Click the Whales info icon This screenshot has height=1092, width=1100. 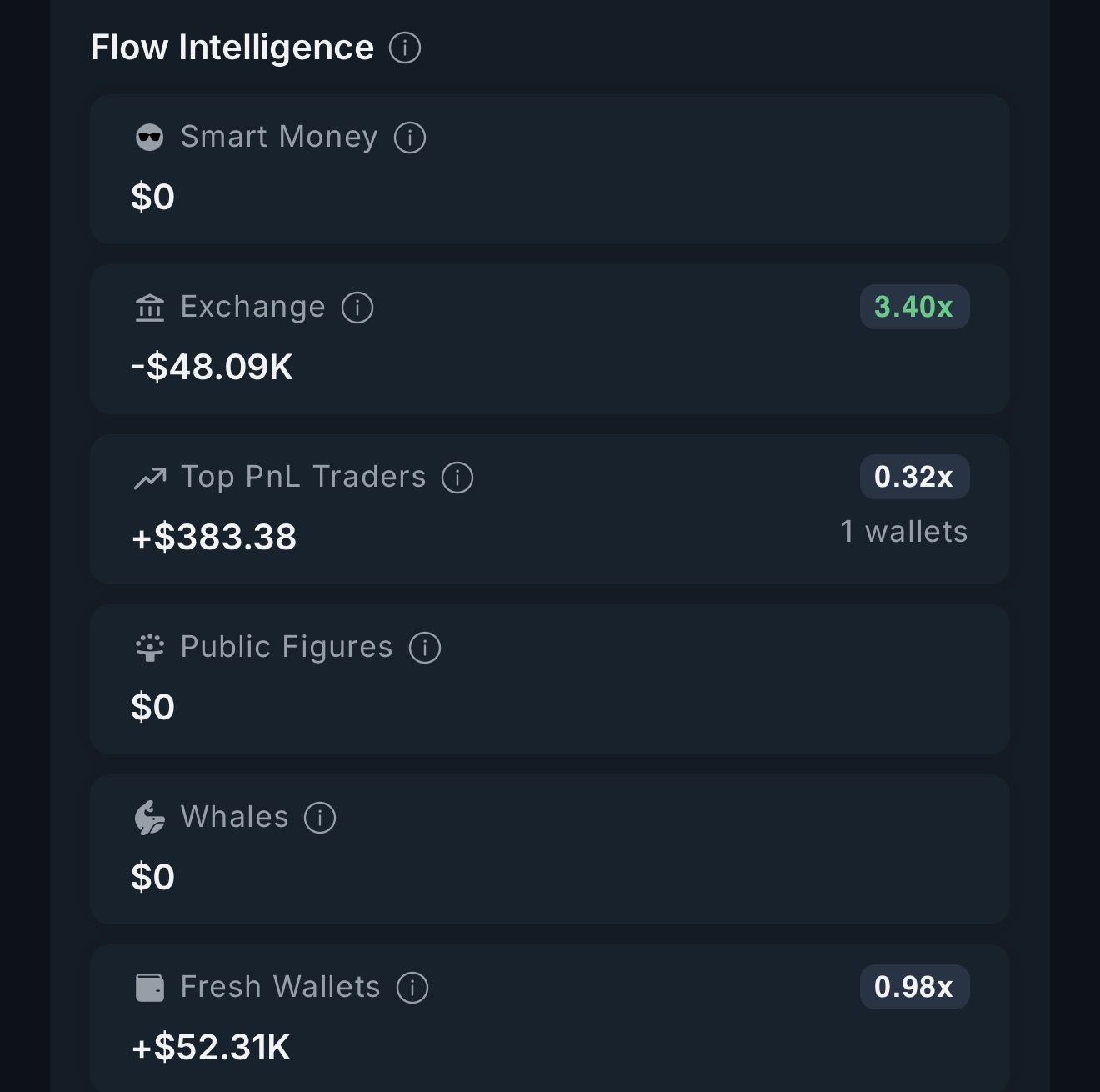pyautogui.click(x=320, y=818)
